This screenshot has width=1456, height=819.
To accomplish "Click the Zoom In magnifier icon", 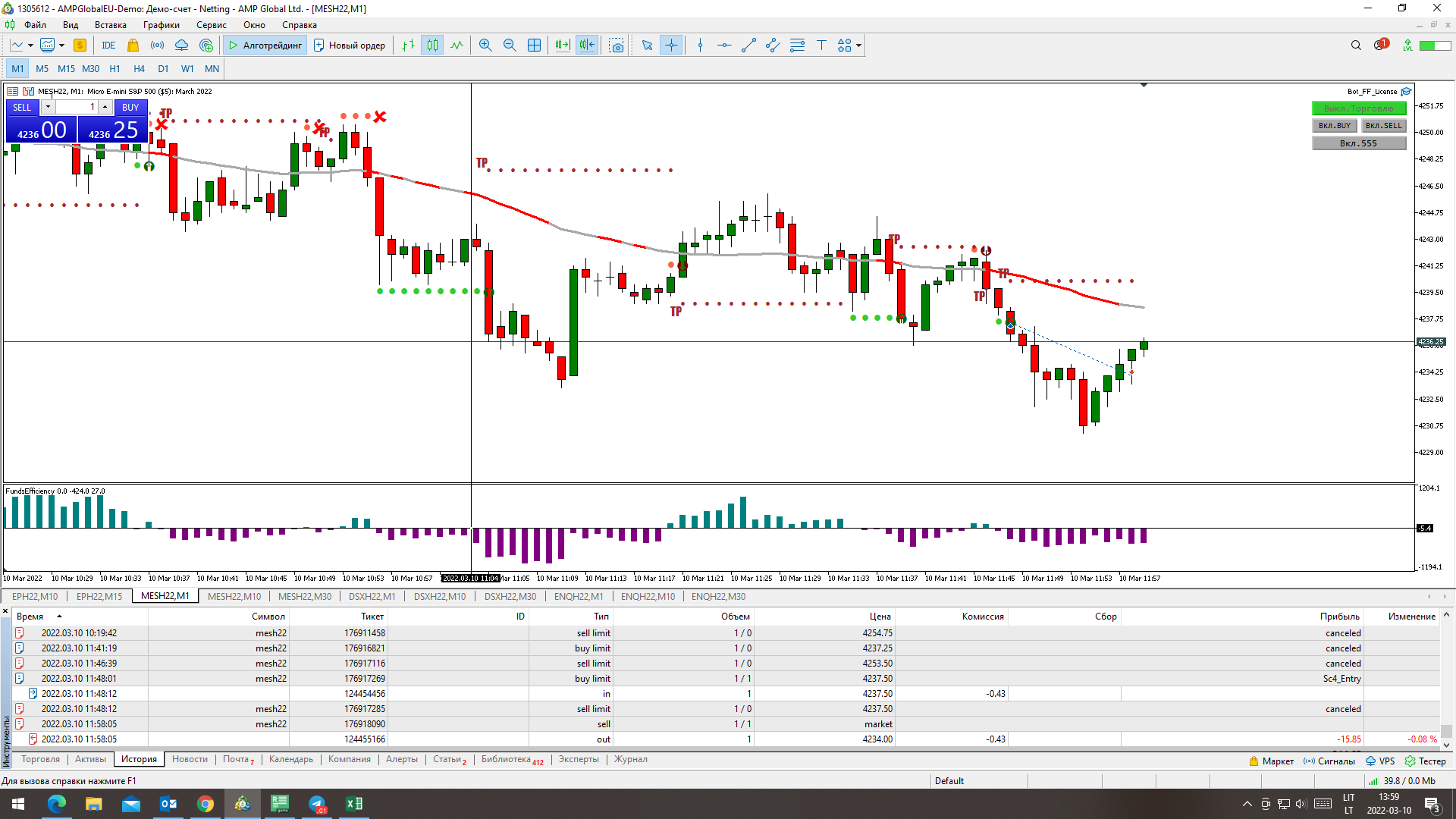I will tap(485, 45).
